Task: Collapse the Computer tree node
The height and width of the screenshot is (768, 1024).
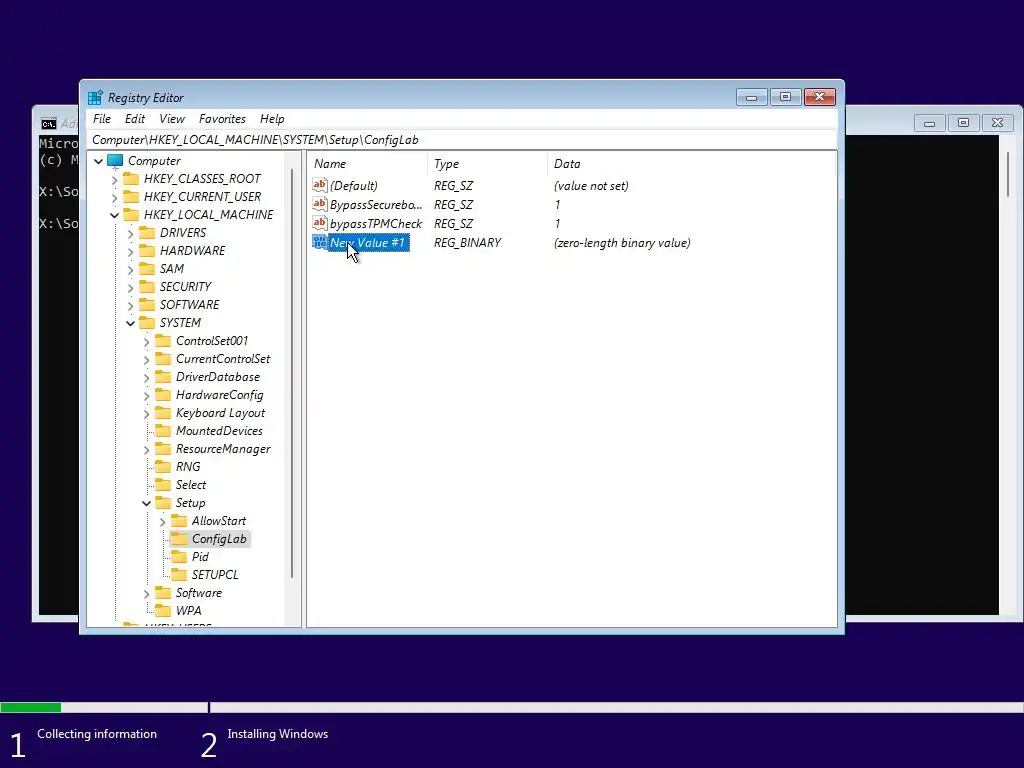Action: pyautogui.click(x=99, y=161)
